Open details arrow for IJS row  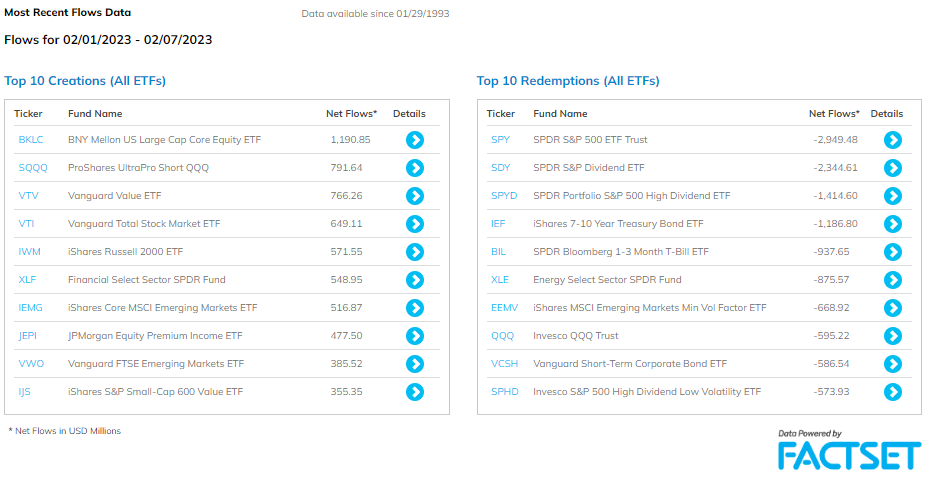pos(415,392)
